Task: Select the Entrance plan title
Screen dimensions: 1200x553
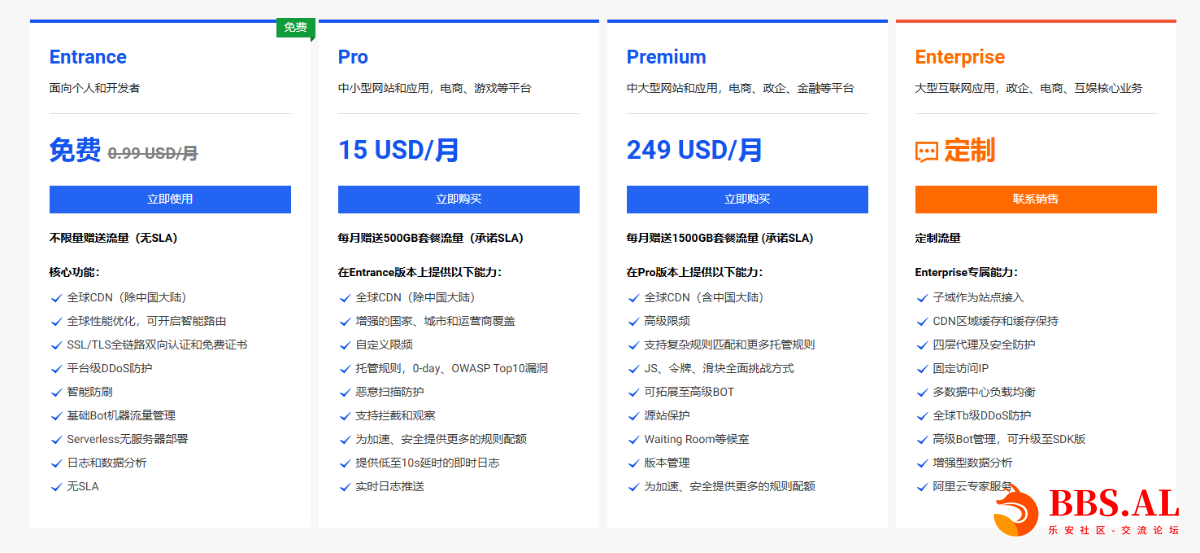Action: [x=88, y=57]
